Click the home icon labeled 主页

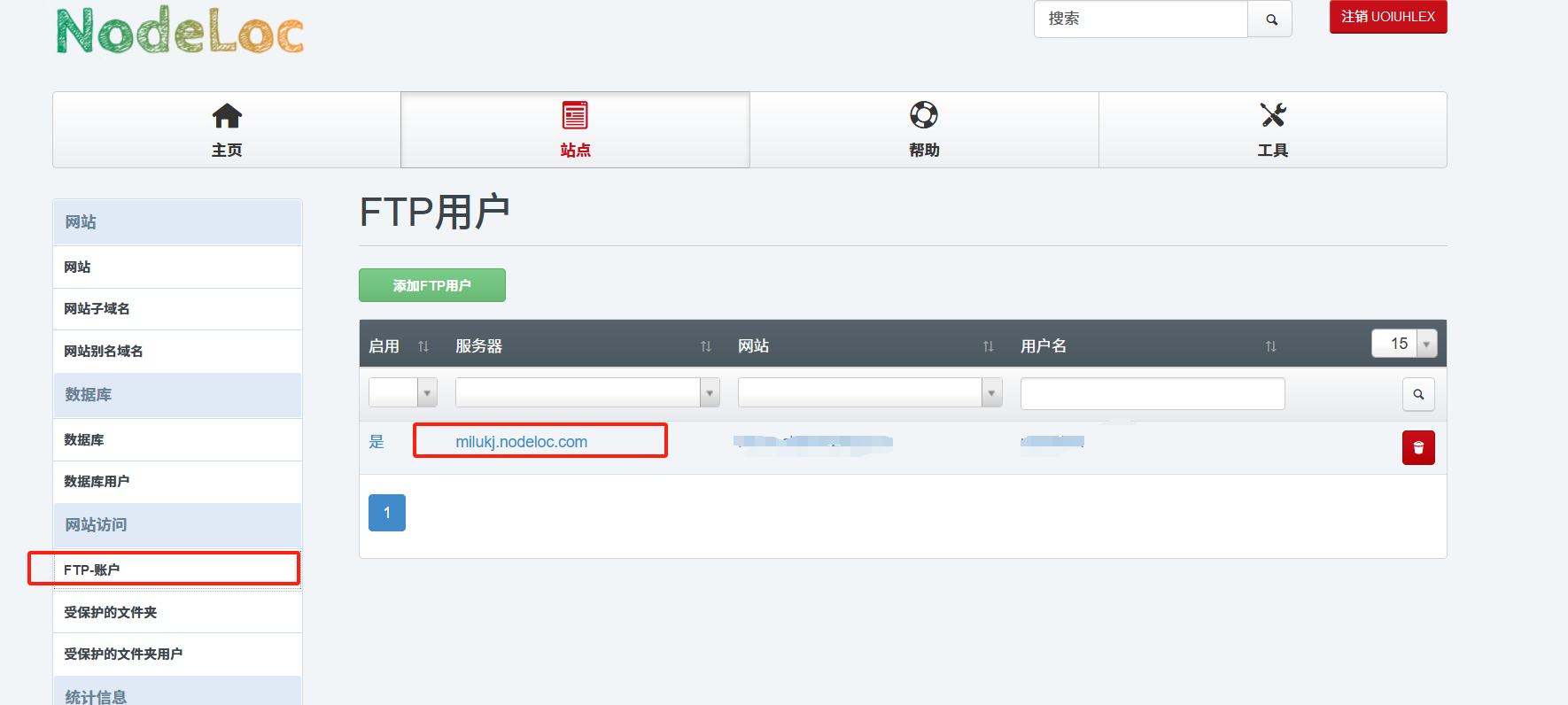click(x=227, y=116)
